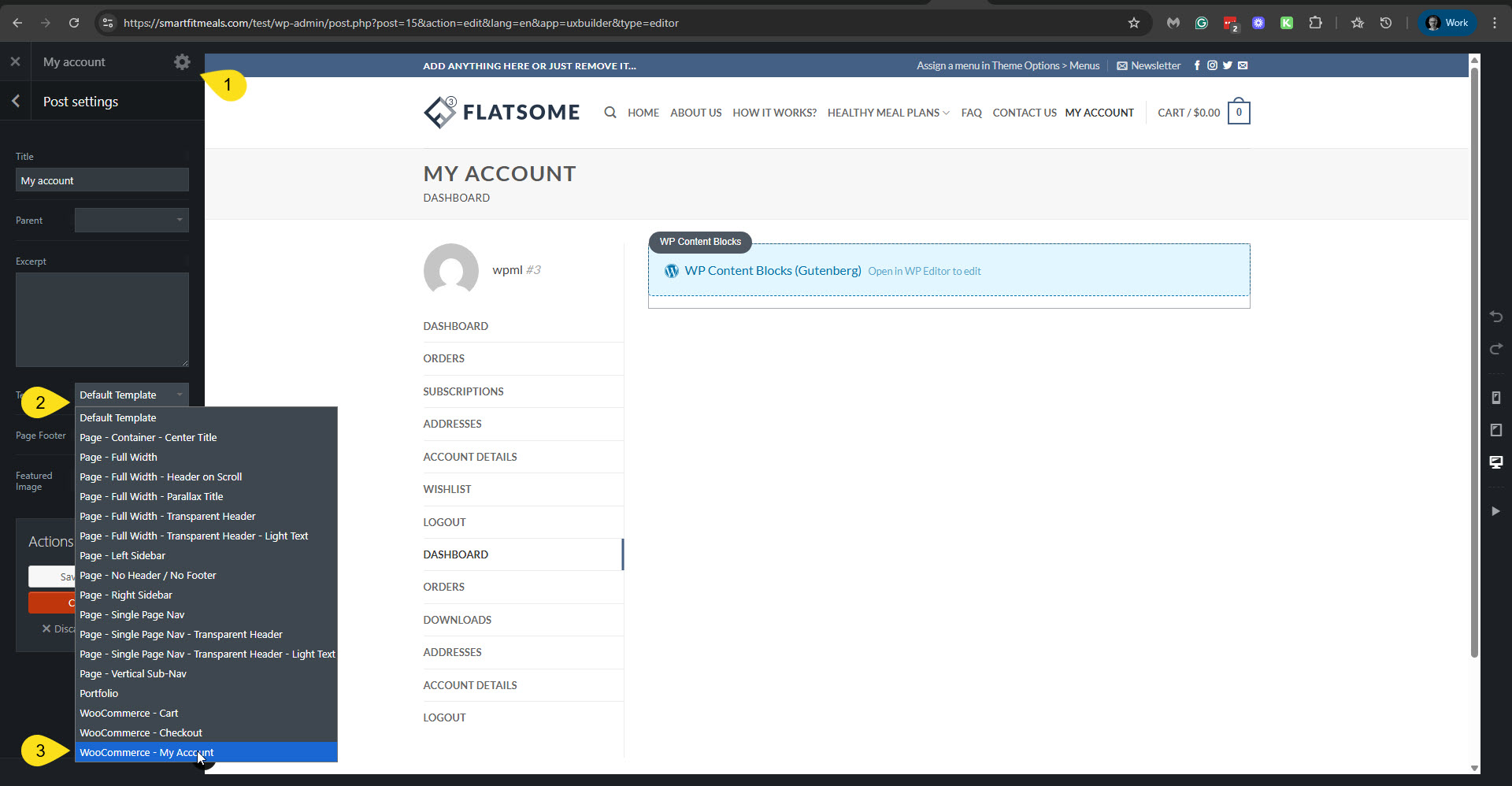Viewport: 1512px width, 786px height.
Task: Bookmark this page with star icon
Action: click(1134, 23)
